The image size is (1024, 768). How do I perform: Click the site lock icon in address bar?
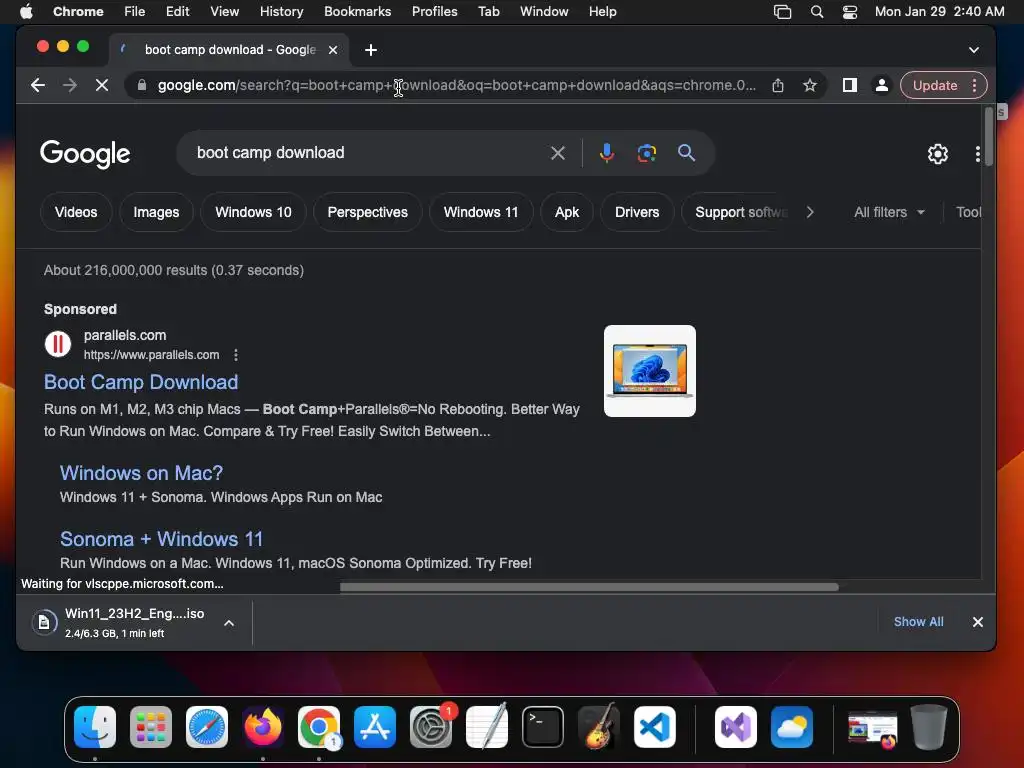(x=141, y=85)
